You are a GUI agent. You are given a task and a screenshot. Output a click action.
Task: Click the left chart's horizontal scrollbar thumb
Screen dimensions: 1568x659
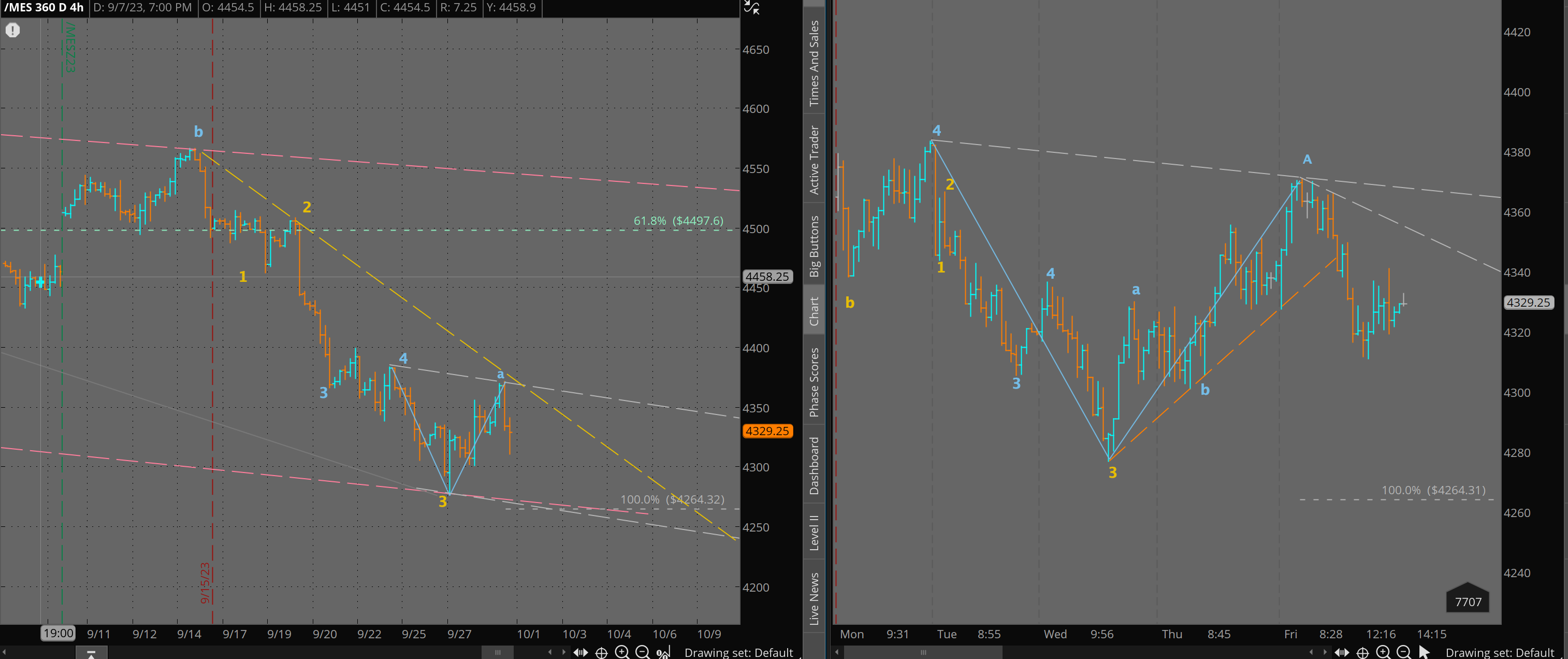497,652
